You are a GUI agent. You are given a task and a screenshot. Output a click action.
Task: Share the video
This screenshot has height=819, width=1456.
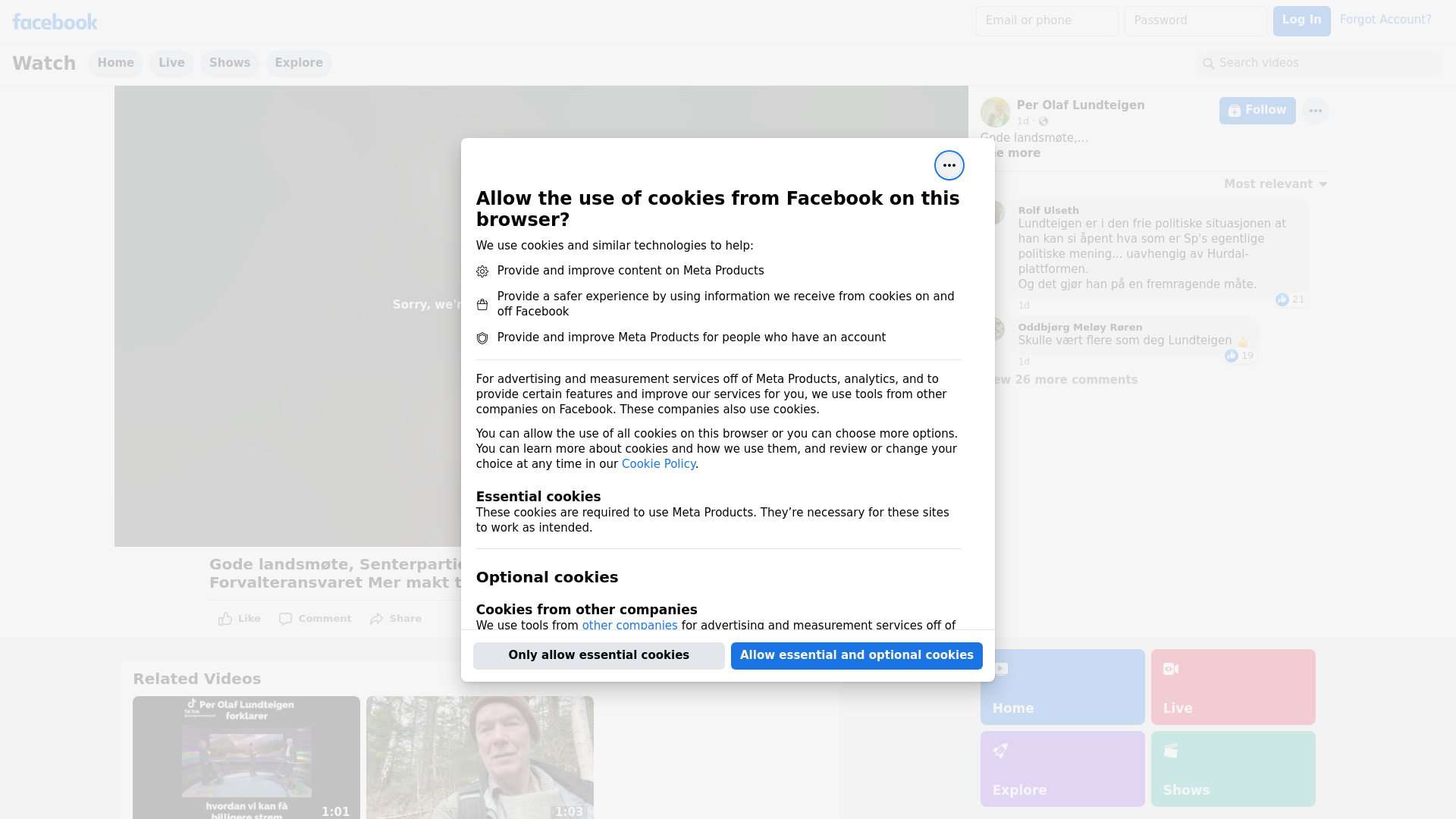pyautogui.click(x=396, y=619)
